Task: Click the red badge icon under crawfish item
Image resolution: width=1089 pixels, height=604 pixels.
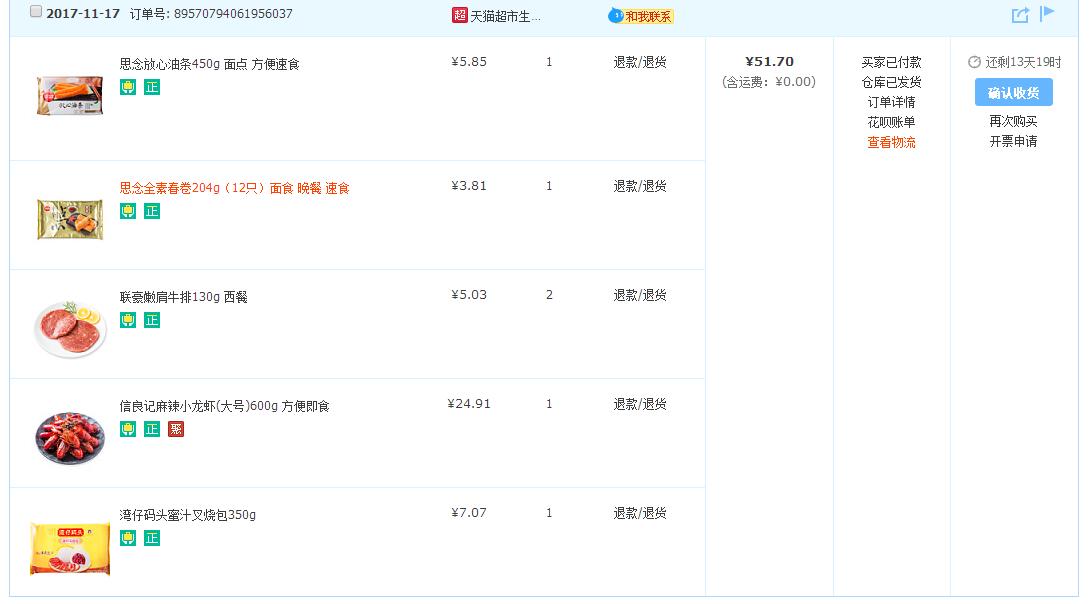Action: (176, 429)
